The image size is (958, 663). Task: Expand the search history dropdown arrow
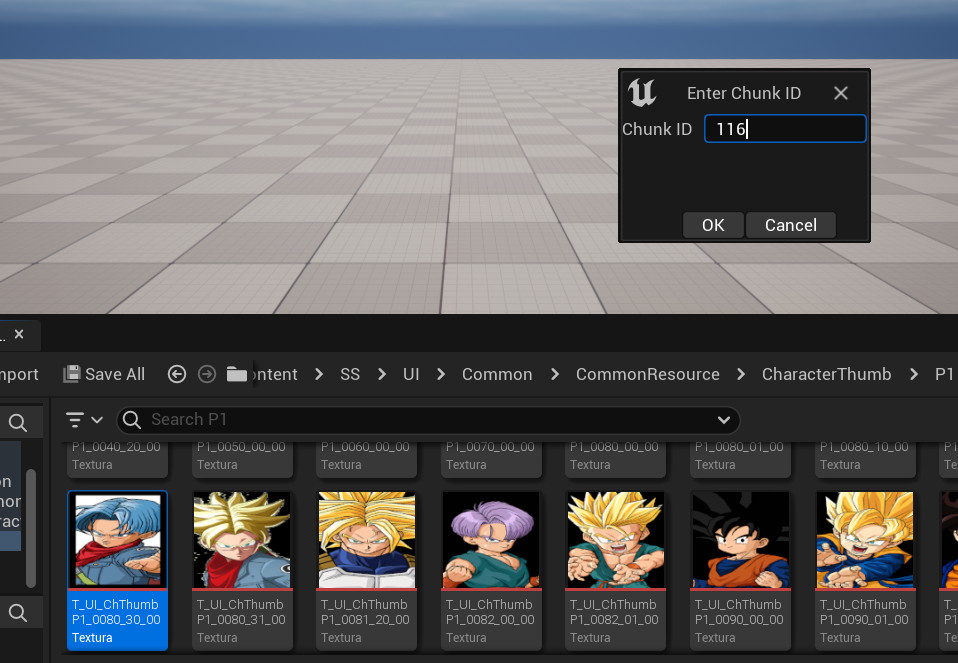click(724, 420)
